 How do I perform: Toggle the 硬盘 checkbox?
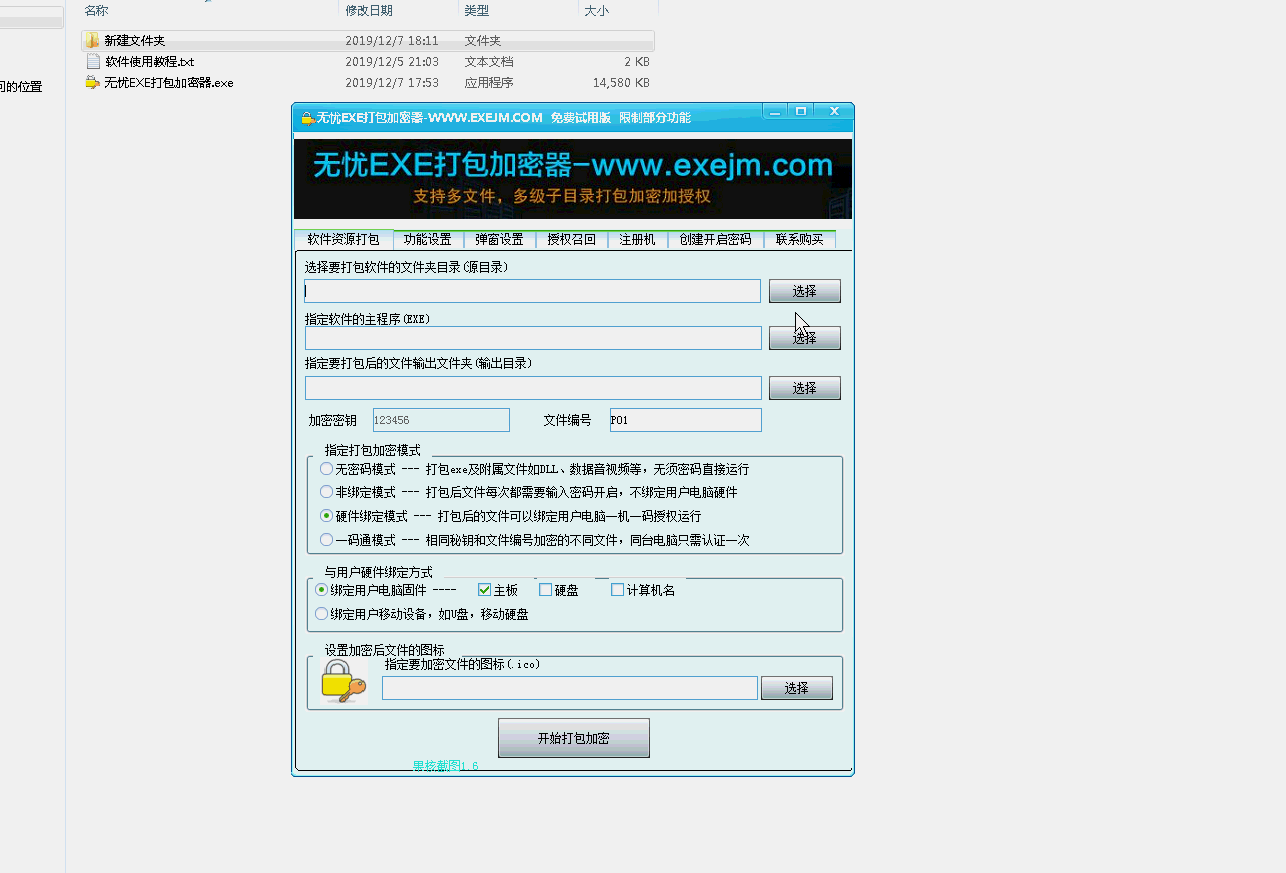coord(545,590)
